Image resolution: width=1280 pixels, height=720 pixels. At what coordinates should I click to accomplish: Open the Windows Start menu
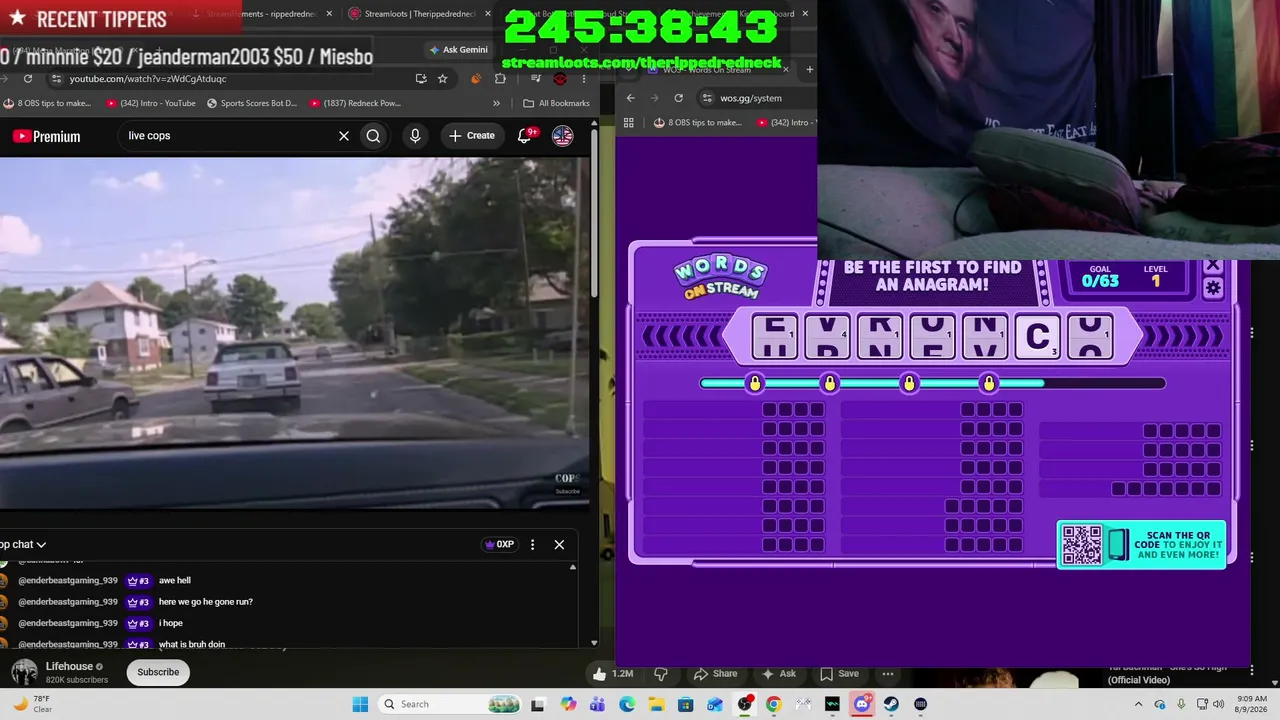tap(360, 704)
